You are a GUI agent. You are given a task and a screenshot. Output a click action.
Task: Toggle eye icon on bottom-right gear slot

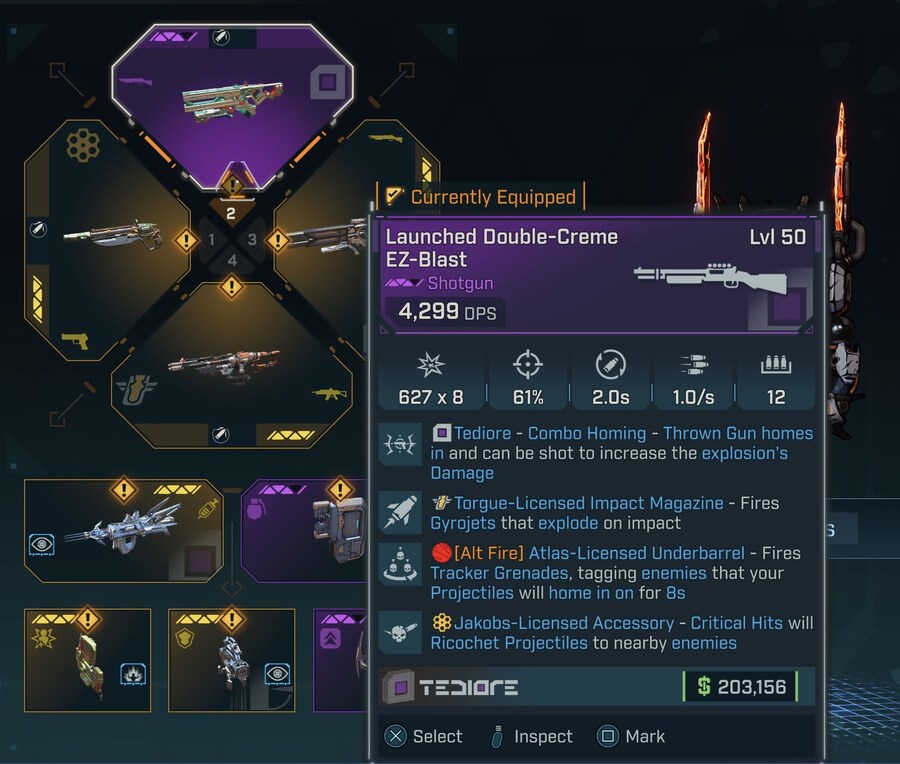(x=277, y=673)
